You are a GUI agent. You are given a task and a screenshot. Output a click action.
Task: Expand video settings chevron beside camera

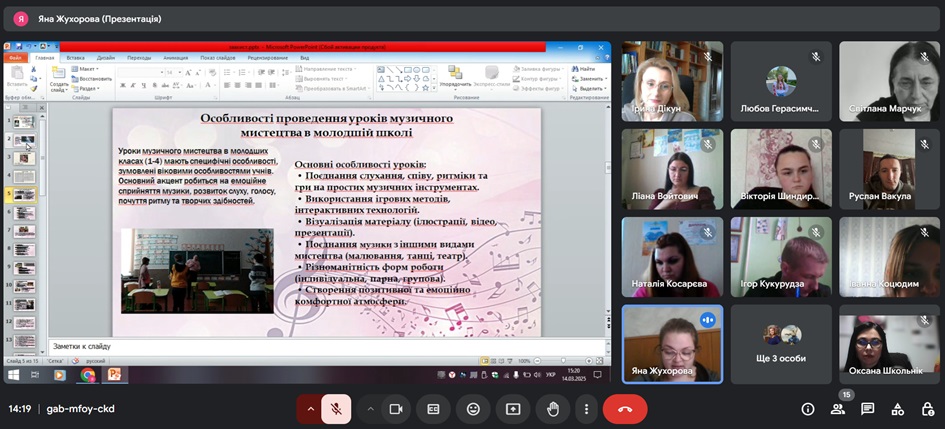click(x=370, y=409)
